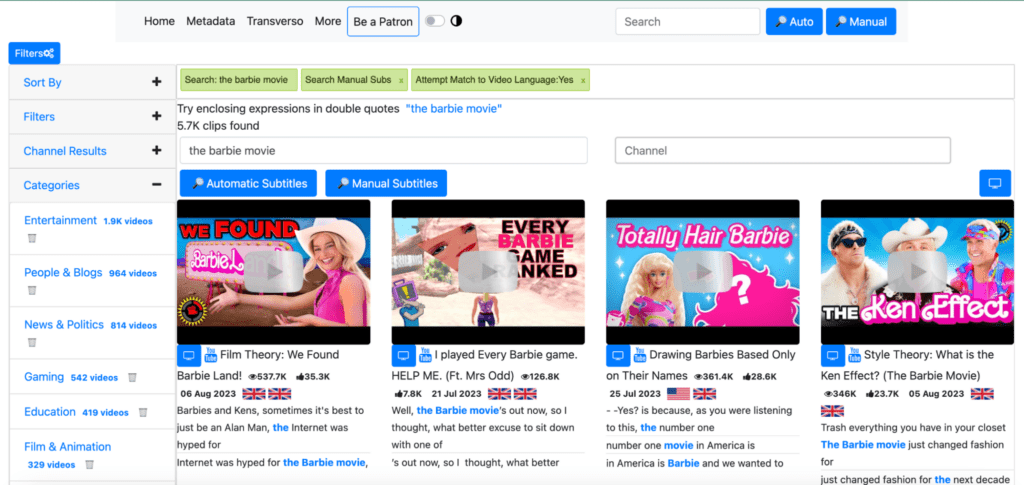Image resolution: width=1024 pixels, height=485 pixels.
Task: Open the Transverso page
Action: point(275,21)
